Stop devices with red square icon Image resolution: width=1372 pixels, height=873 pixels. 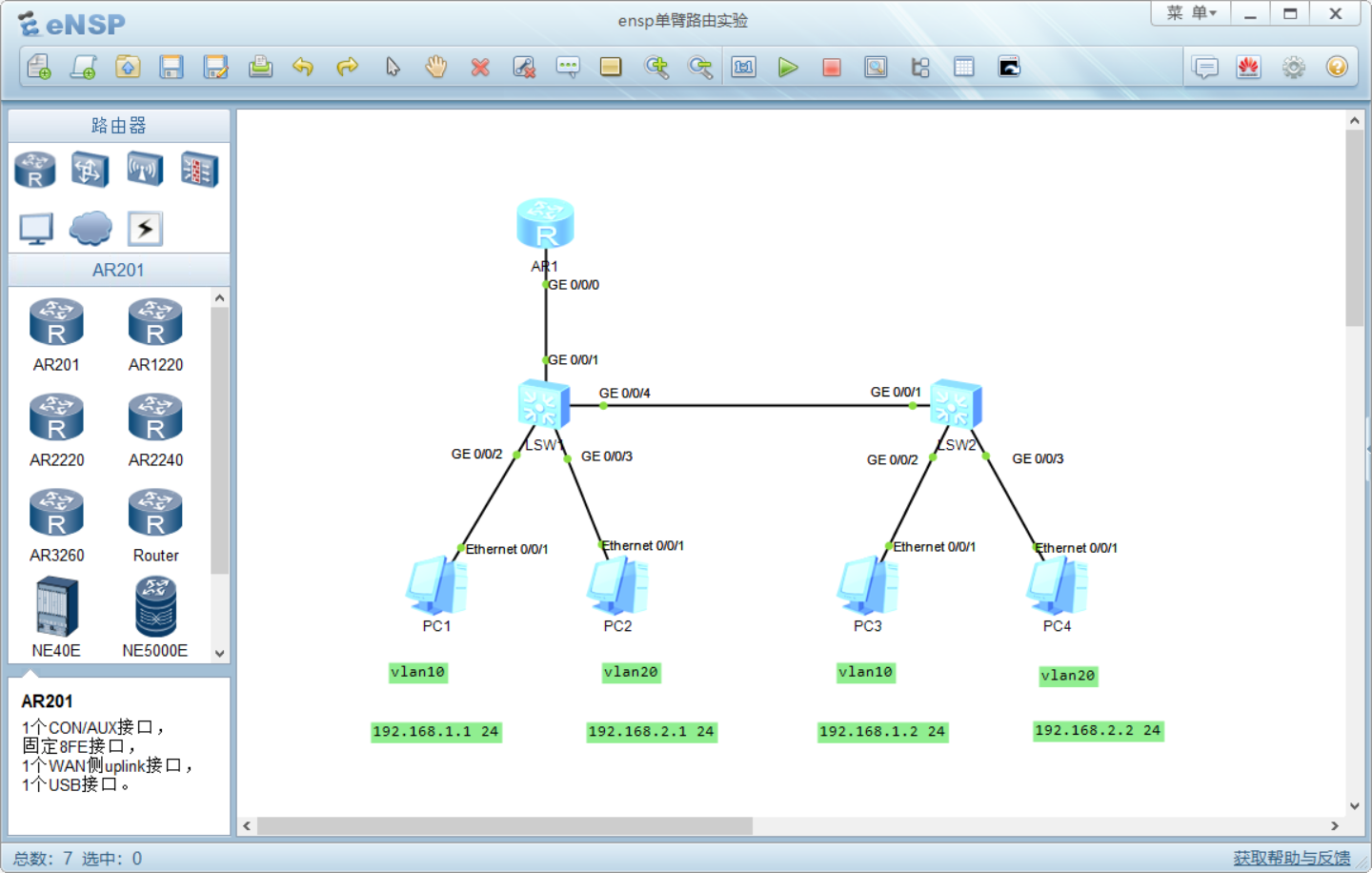point(832,67)
